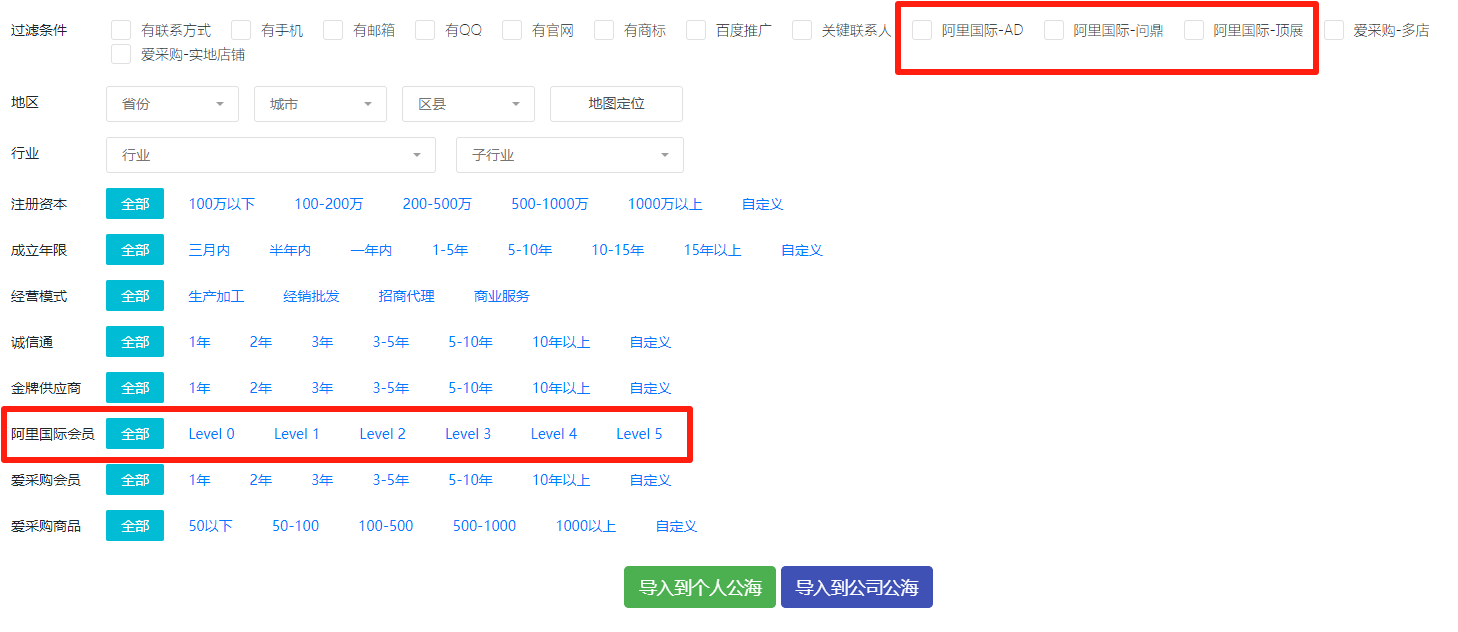The width and height of the screenshot is (1458, 632).
Task: Choose 半年内 establishment period
Action: 290,250
